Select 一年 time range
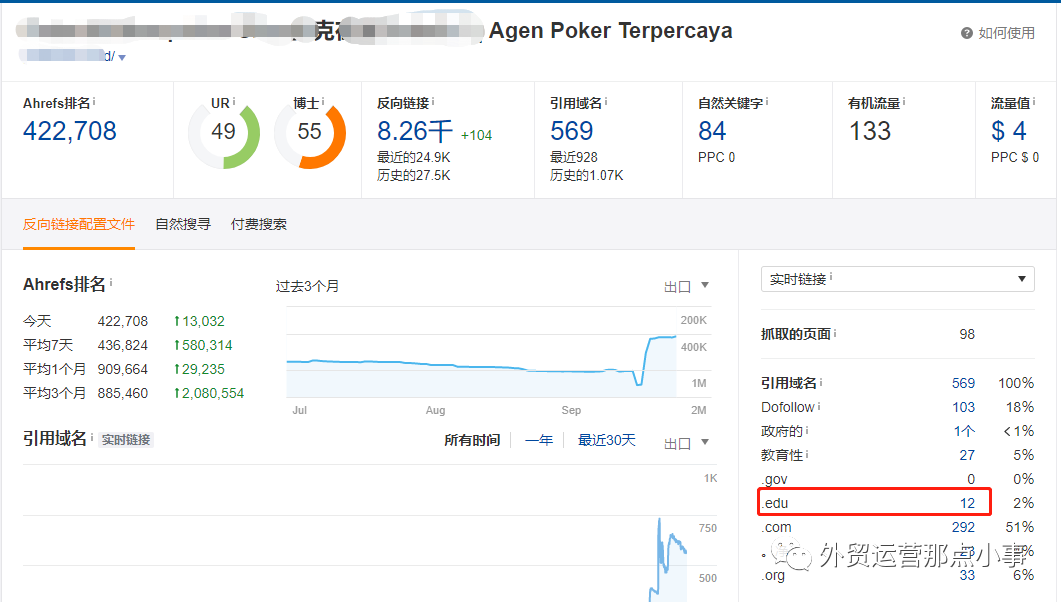This screenshot has height=602, width=1061. click(539, 440)
